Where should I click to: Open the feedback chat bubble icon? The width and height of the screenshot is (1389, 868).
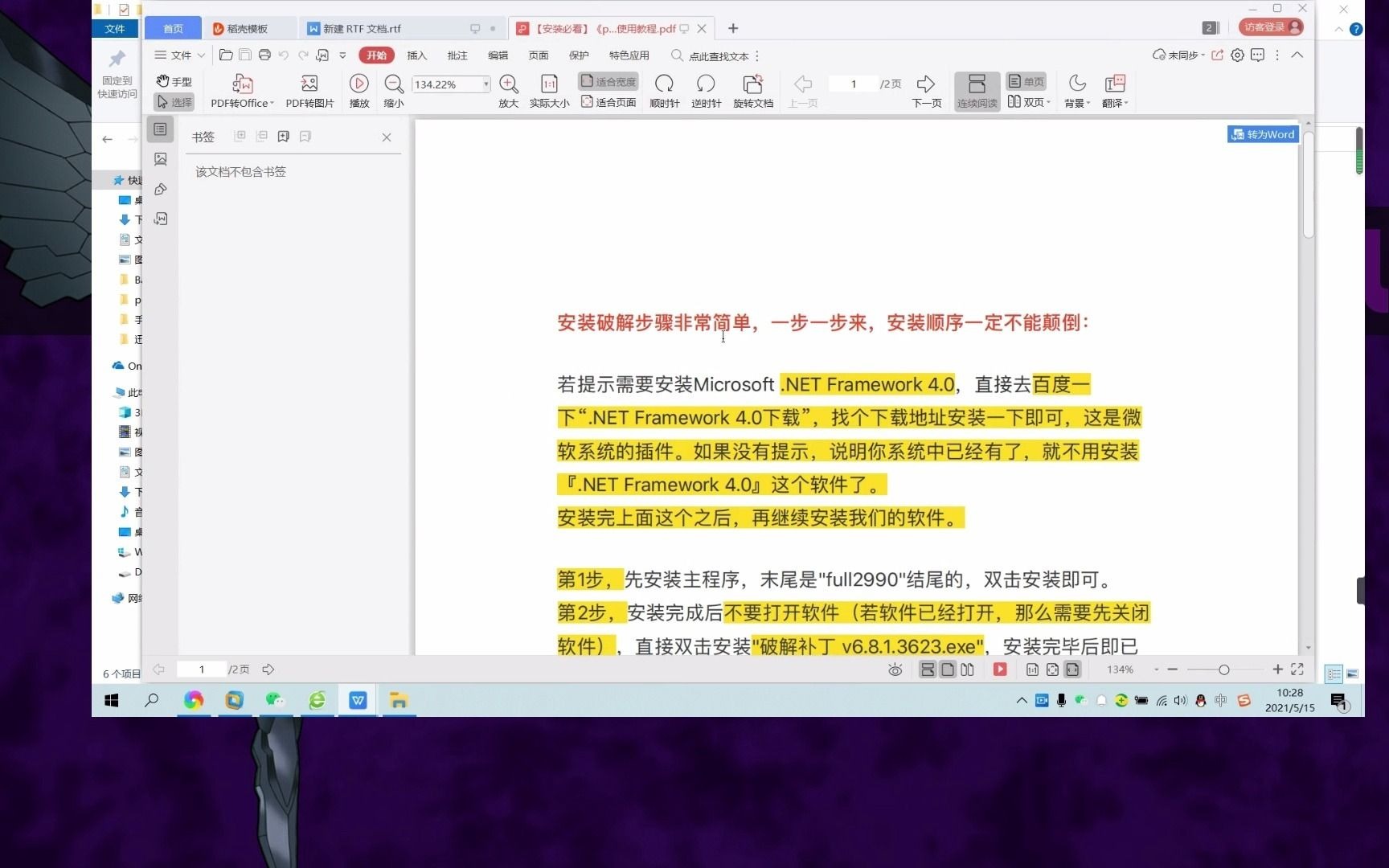coord(1258,55)
